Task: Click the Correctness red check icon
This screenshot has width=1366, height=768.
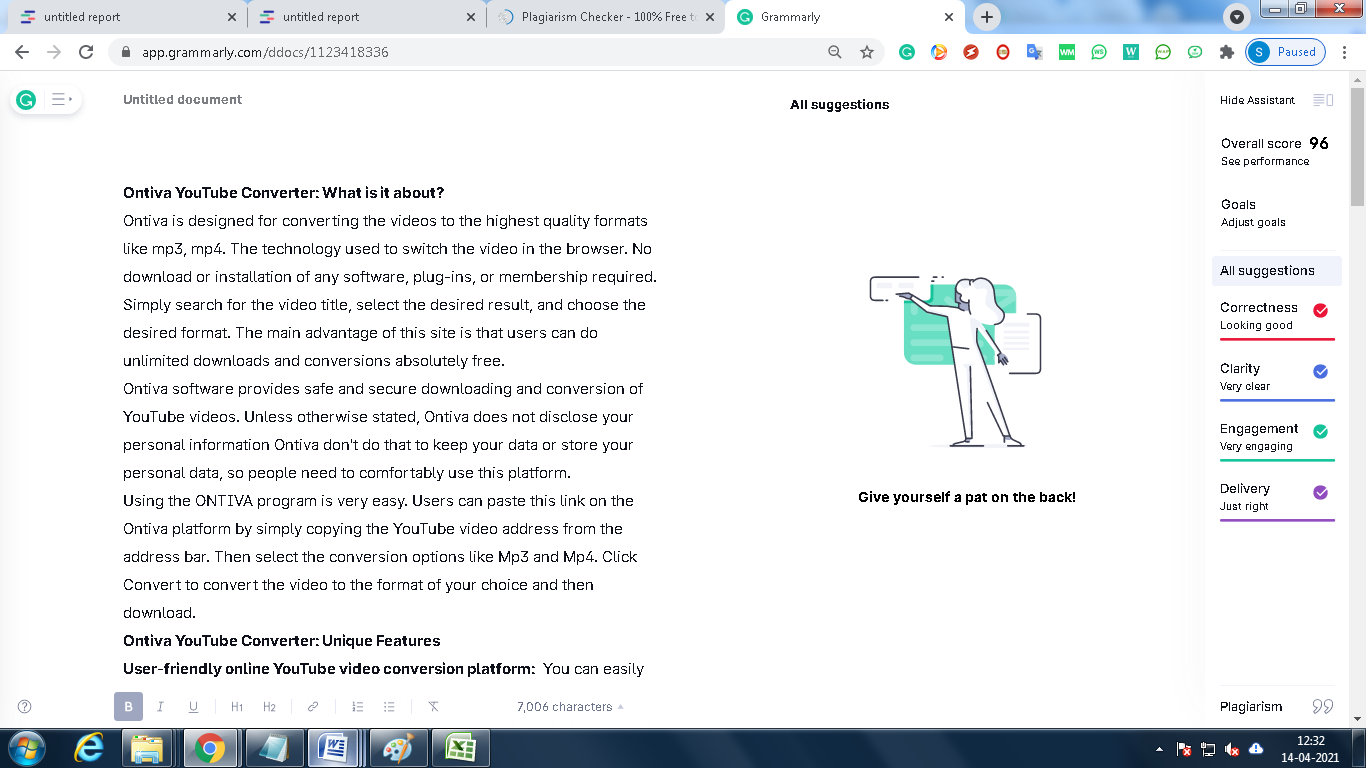Action: 1320,310
